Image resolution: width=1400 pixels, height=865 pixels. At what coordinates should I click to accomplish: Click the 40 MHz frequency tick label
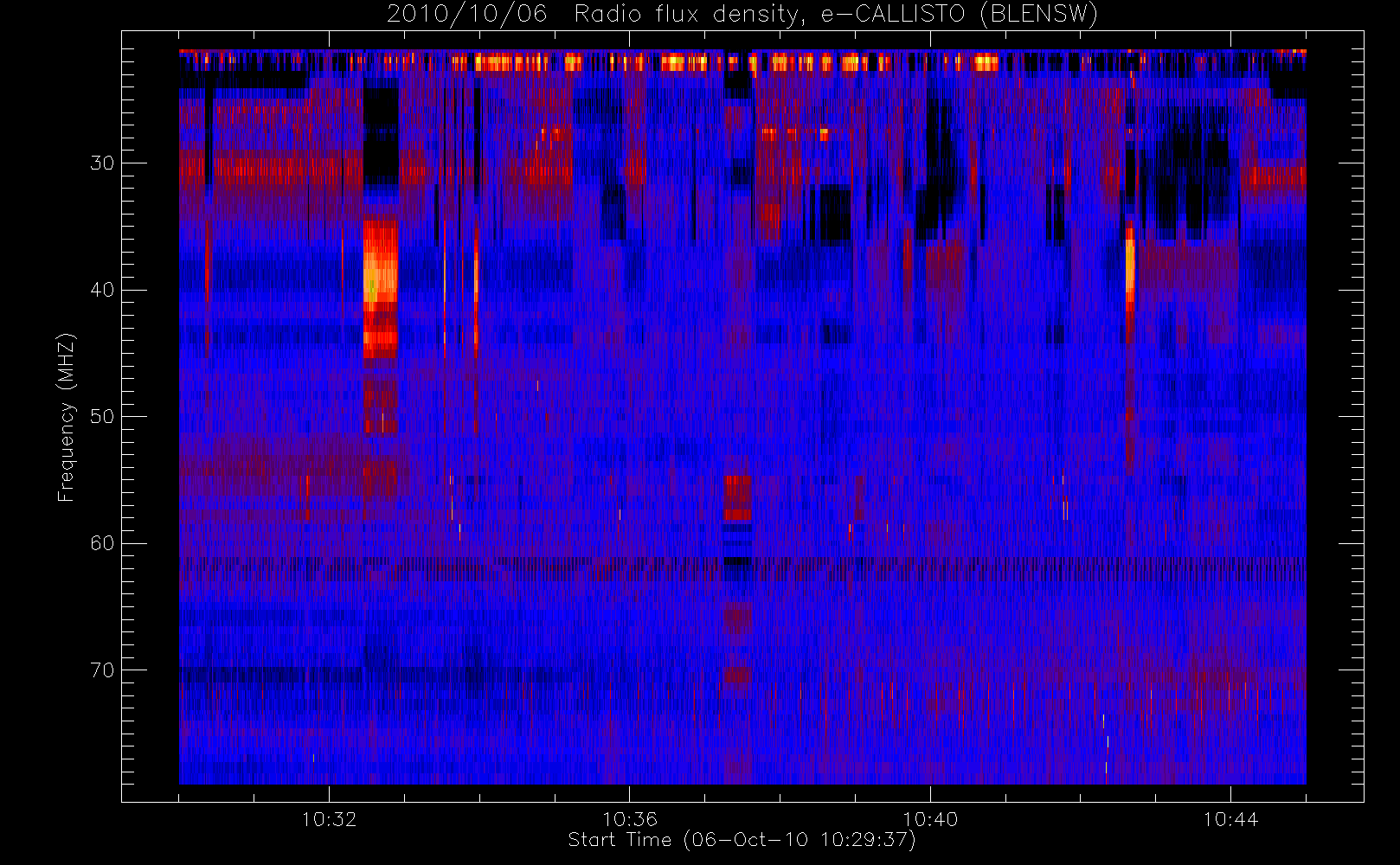(x=102, y=290)
